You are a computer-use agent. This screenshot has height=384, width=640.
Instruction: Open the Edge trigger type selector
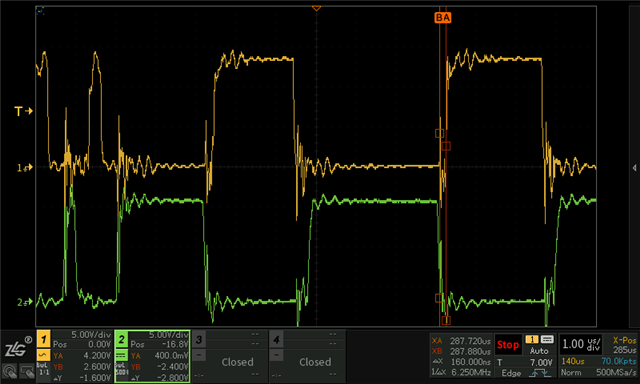[511, 373]
